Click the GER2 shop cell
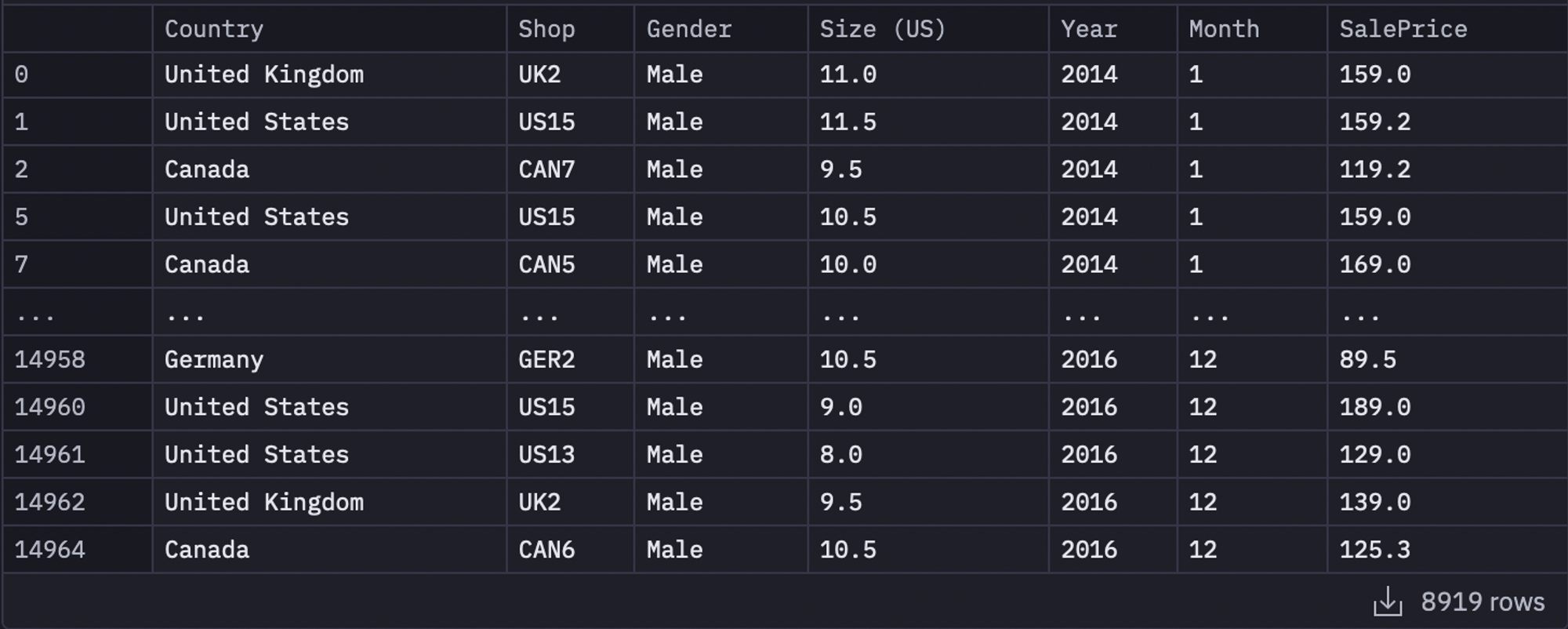 pos(546,359)
